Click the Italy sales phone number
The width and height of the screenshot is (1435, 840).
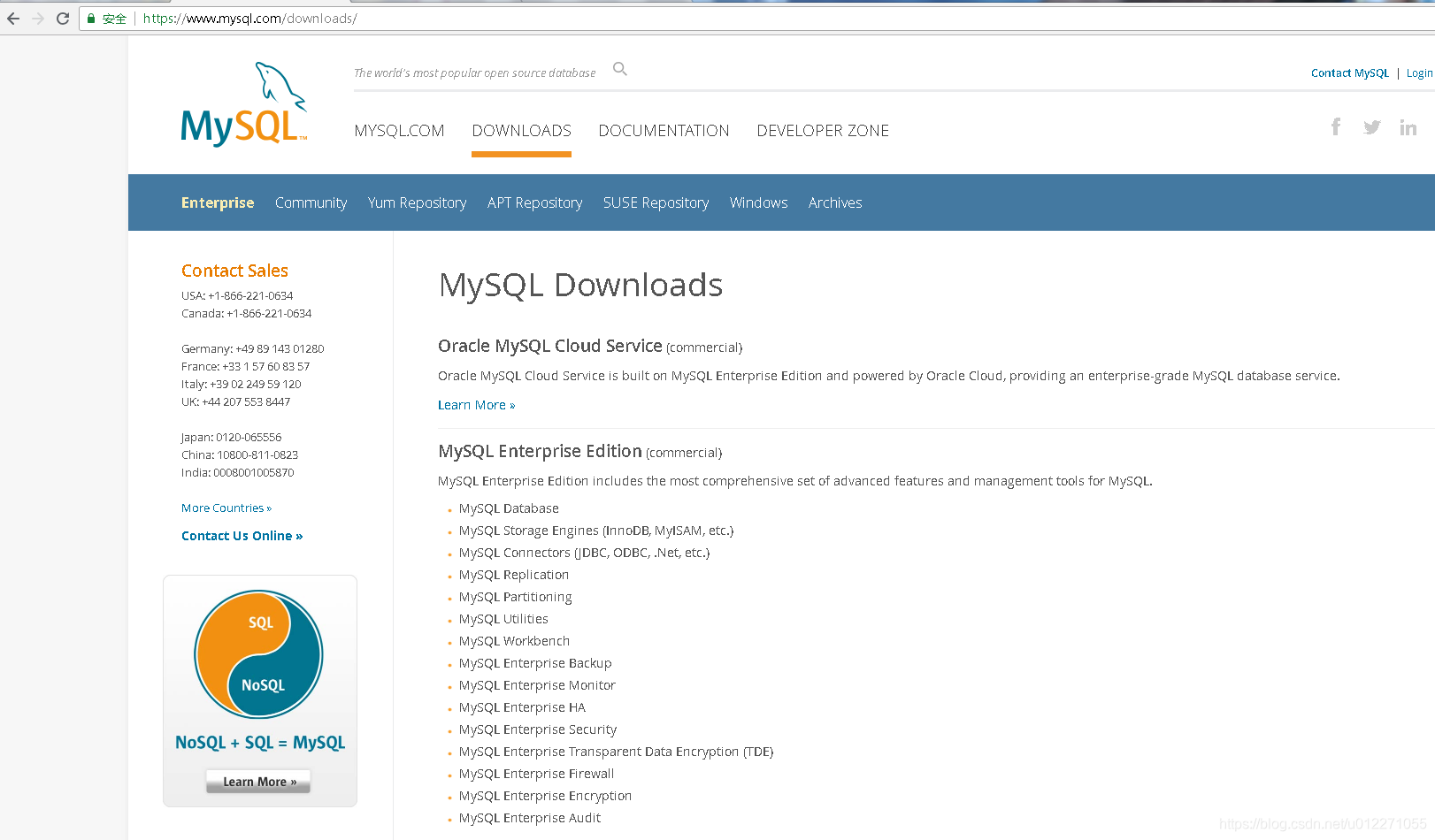tap(256, 385)
